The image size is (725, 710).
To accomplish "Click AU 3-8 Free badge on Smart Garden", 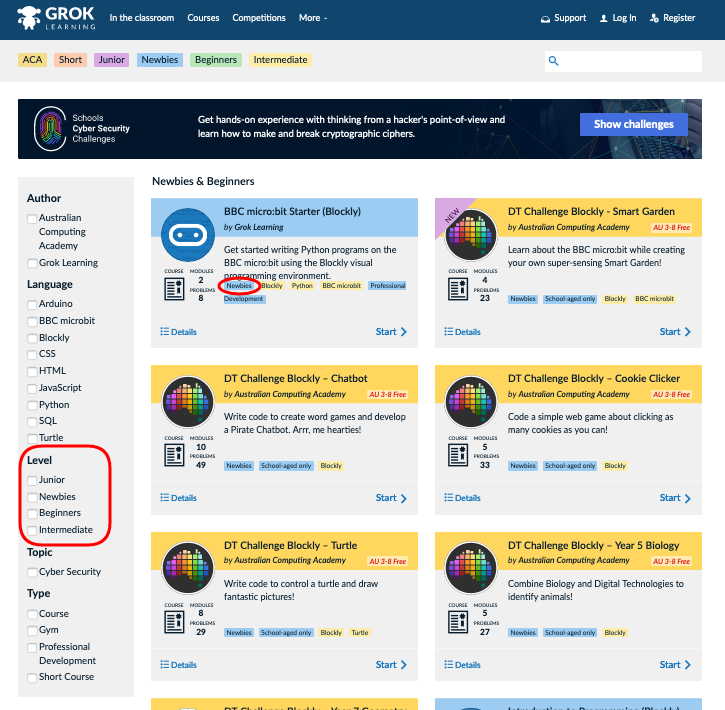I will tap(671, 227).
